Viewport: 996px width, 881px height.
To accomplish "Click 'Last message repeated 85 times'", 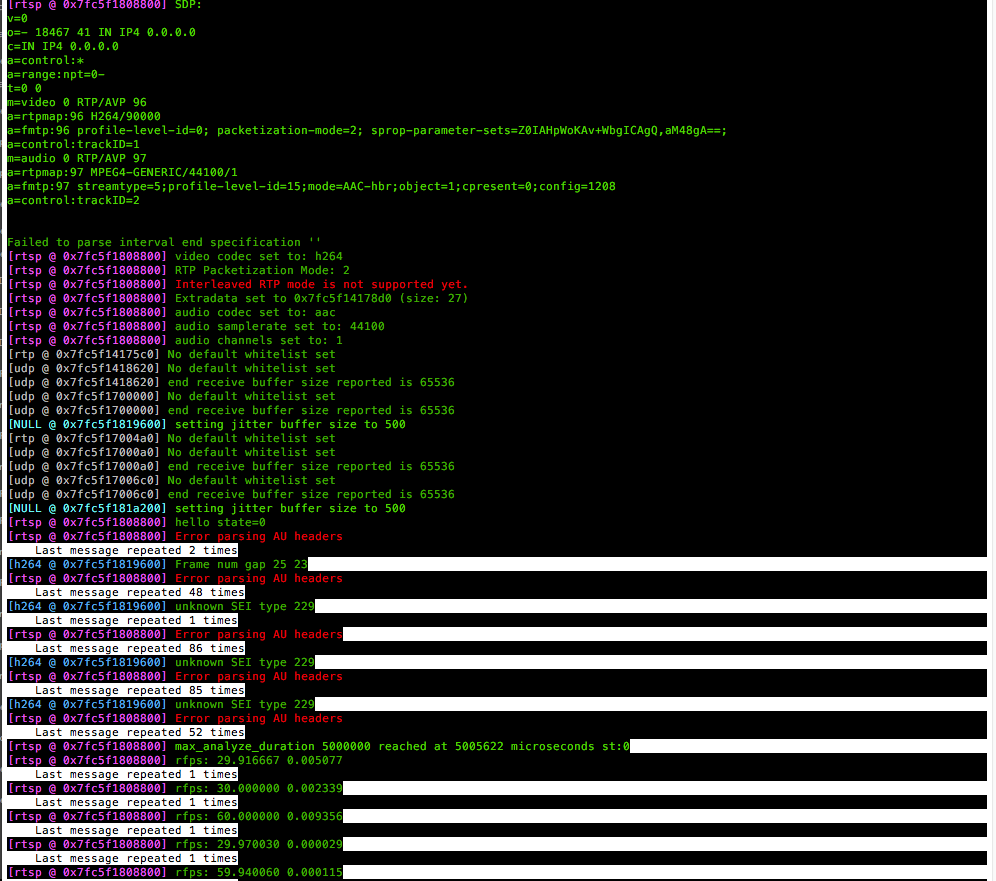I will pyautogui.click(x=140, y=690).
